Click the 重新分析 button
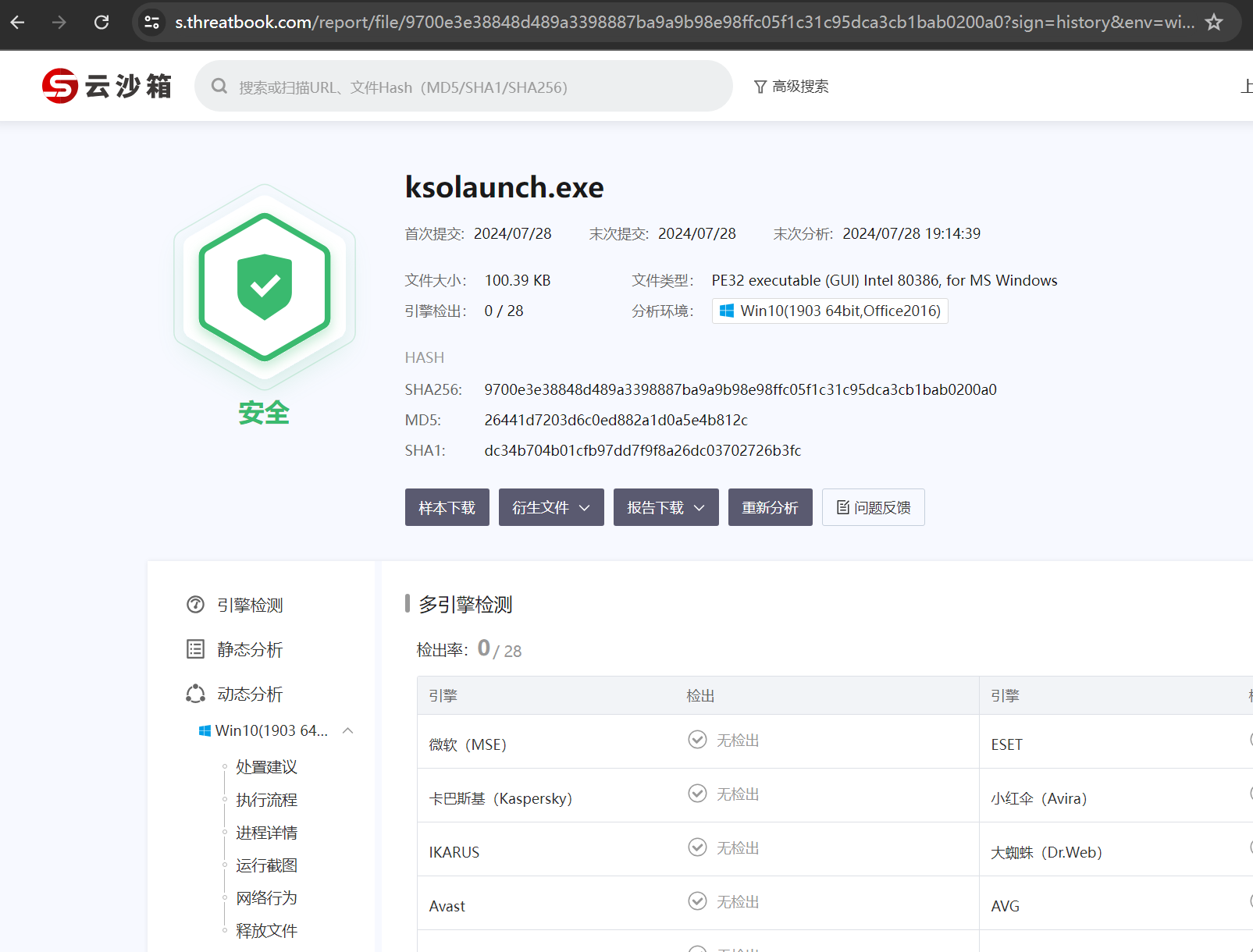Viewport: 1253px width, 952px height. click(771, 507)
